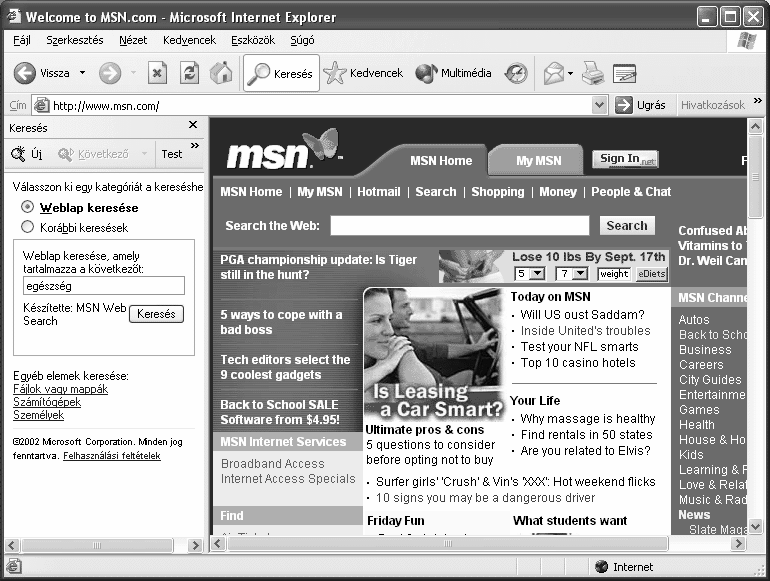
Task: Open the Fájl menu
Action: coord(22,40)
